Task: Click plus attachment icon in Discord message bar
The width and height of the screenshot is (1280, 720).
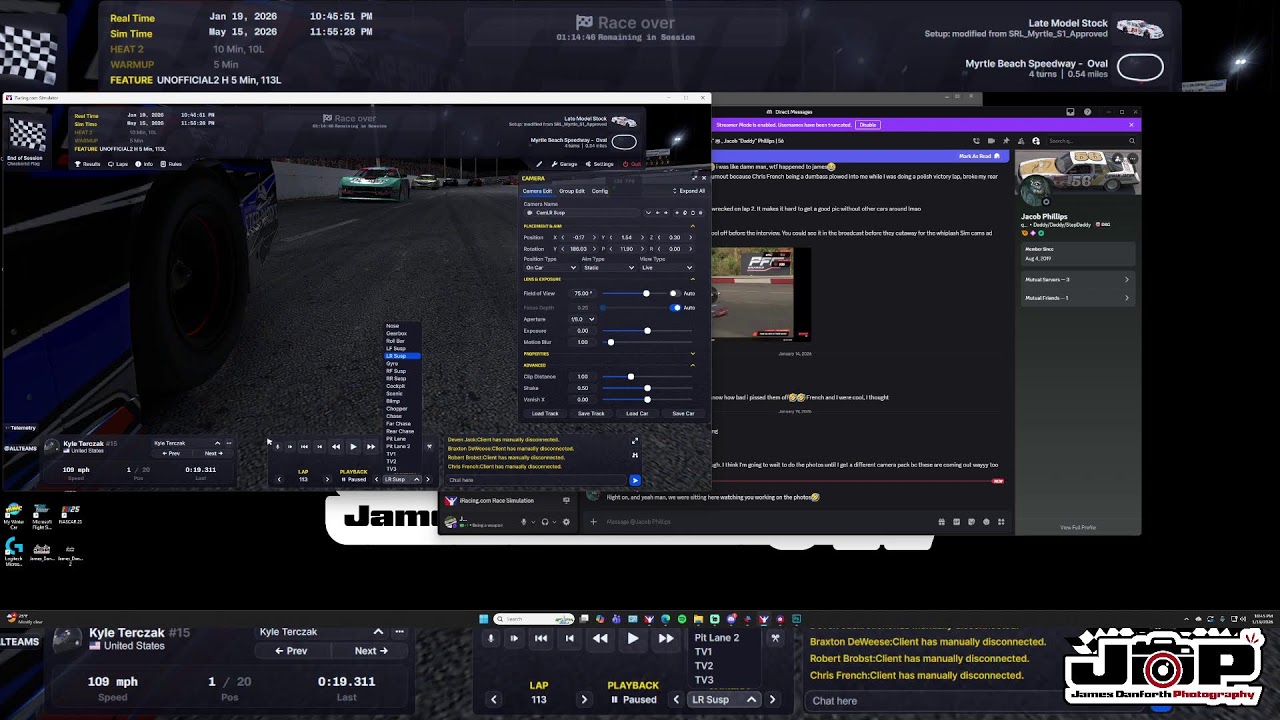Action: click(593, 522)
